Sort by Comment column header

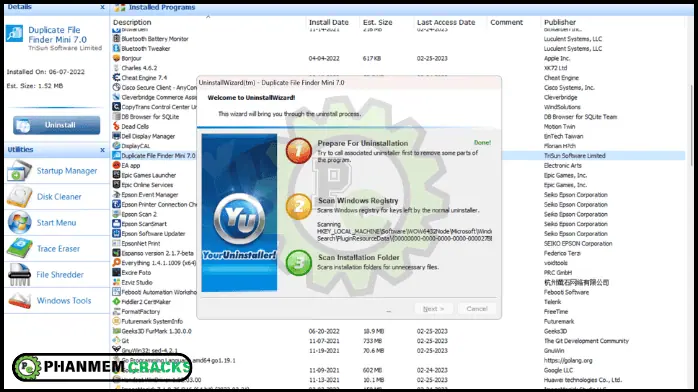506,22
